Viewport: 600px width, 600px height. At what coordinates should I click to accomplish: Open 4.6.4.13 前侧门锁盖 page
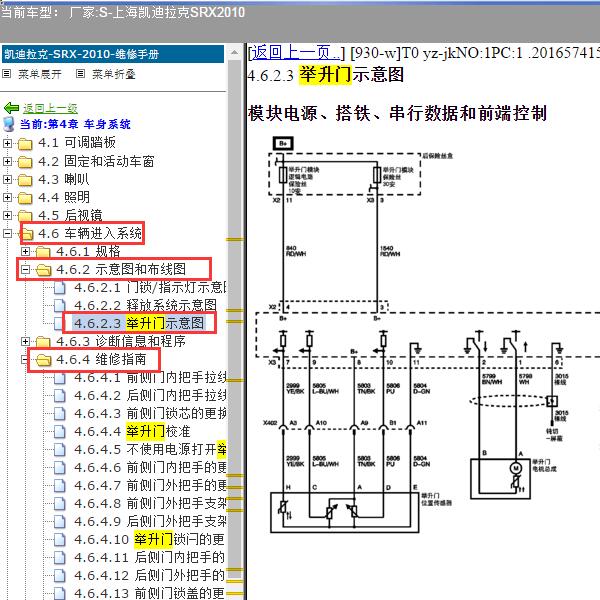pos(149,593)
